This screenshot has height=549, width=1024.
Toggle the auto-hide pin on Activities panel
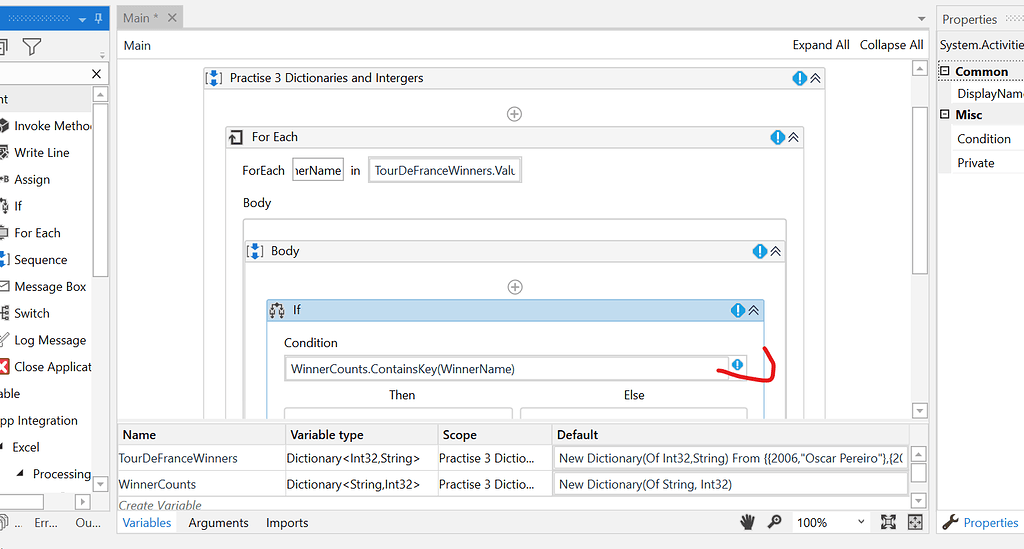tap(98, 19)
